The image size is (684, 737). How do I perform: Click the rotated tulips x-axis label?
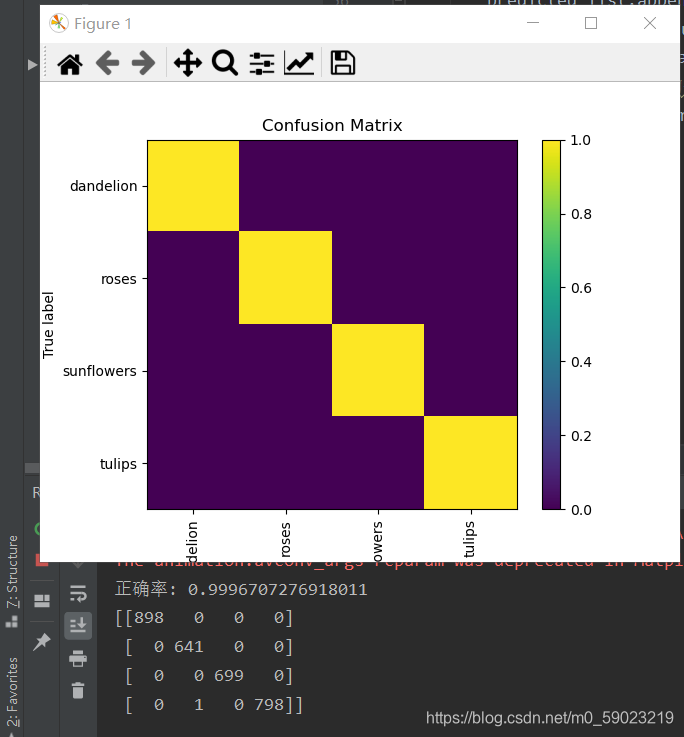pyautogui.click(x=469, y=539)
